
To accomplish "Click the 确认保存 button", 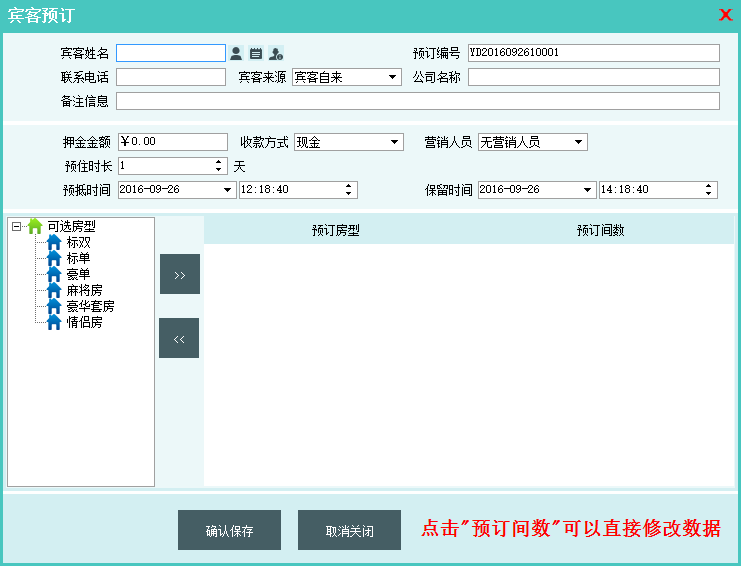I will click(229, 530).
